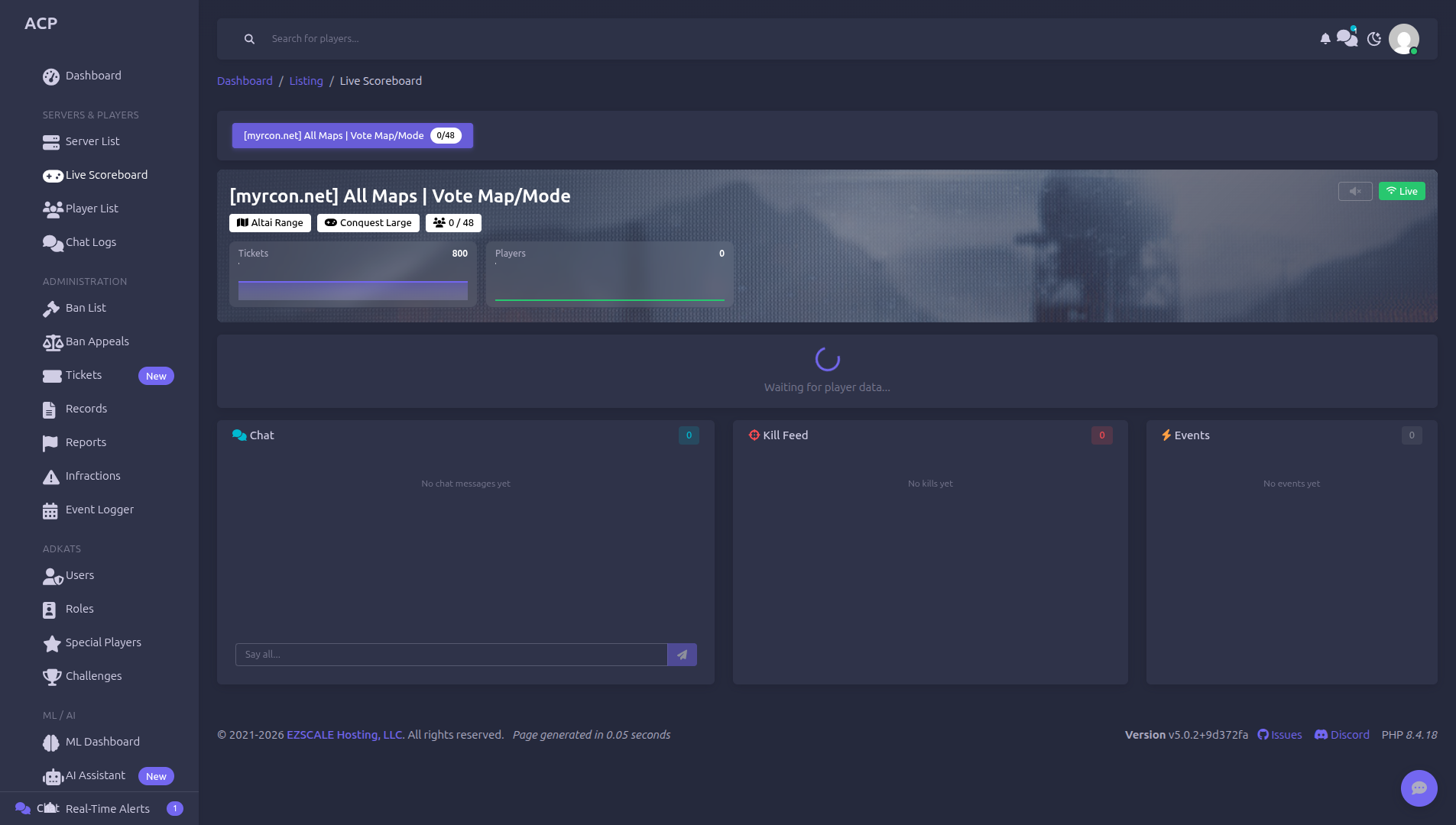The image size is (1456, 825).
Task: Click the Conquest Large mode badge
Action: tap(368, 223)
